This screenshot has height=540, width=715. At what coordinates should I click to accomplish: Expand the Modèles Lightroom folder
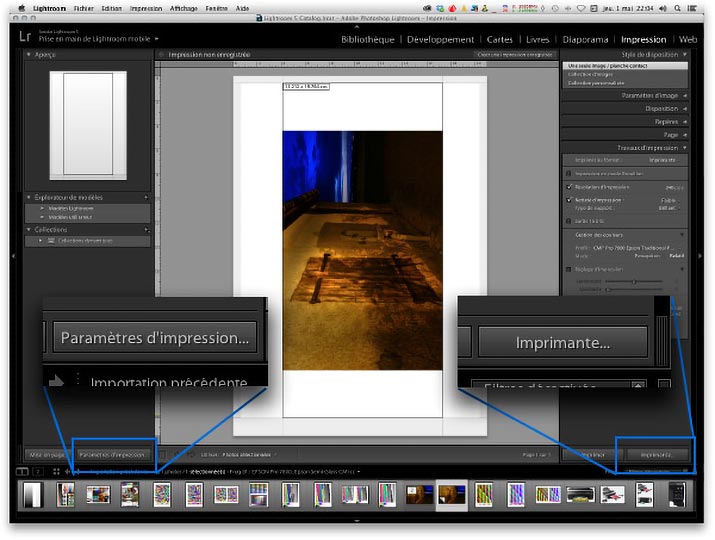coord(42,208)
